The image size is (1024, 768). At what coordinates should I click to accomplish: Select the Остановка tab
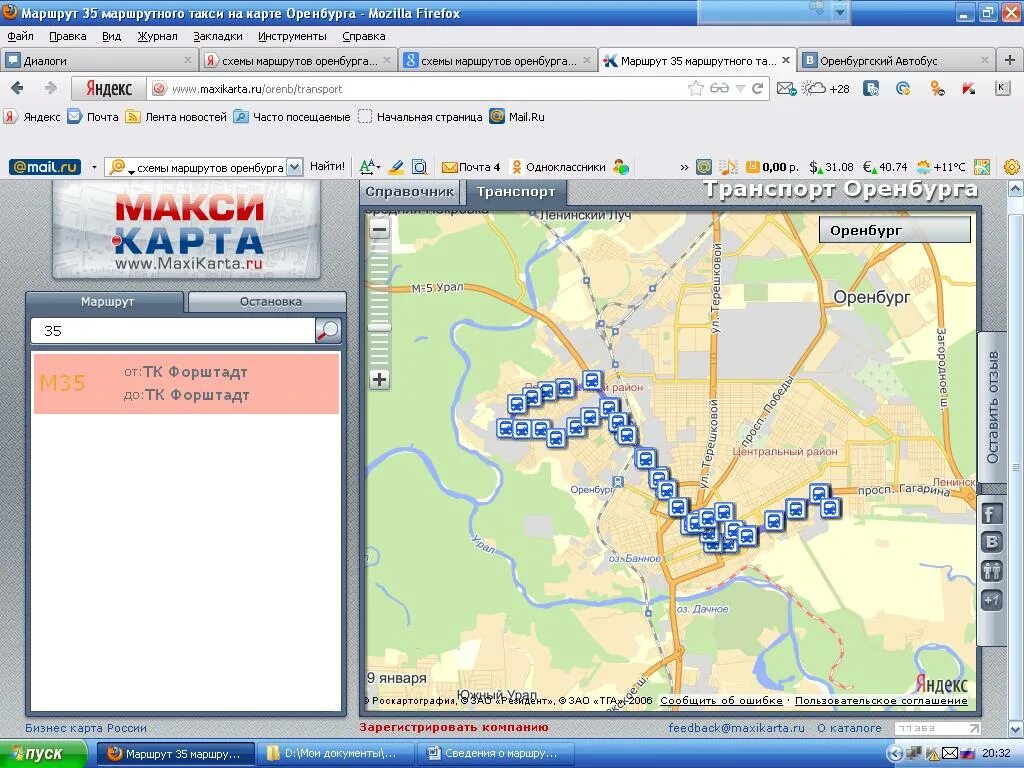tap(268, 302)
